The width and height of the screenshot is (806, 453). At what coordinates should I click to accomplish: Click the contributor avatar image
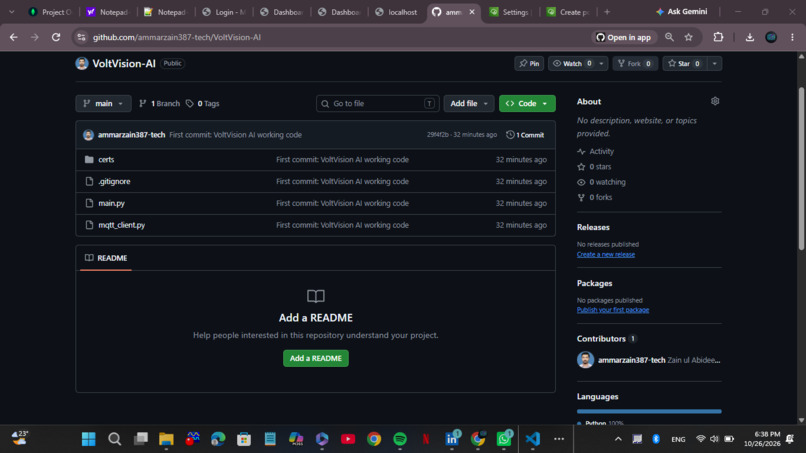point(585,359)
